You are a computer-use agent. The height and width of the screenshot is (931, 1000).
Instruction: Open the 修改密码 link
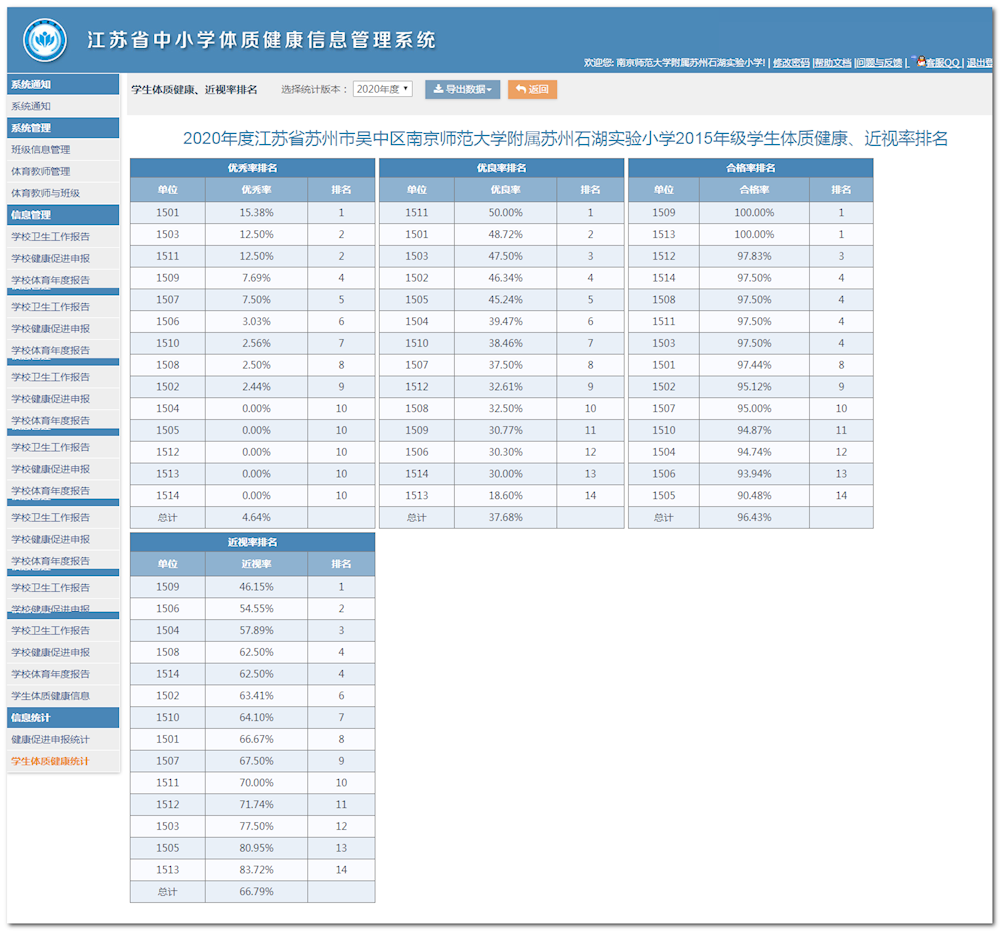791,62
